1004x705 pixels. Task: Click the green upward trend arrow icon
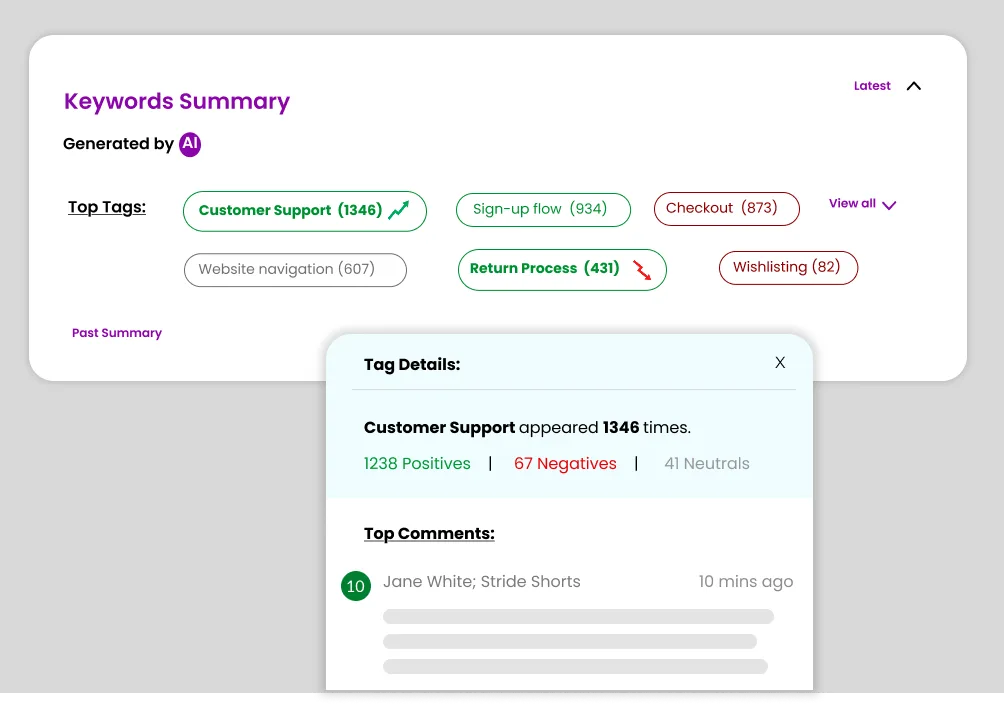[x=399, y=210]
